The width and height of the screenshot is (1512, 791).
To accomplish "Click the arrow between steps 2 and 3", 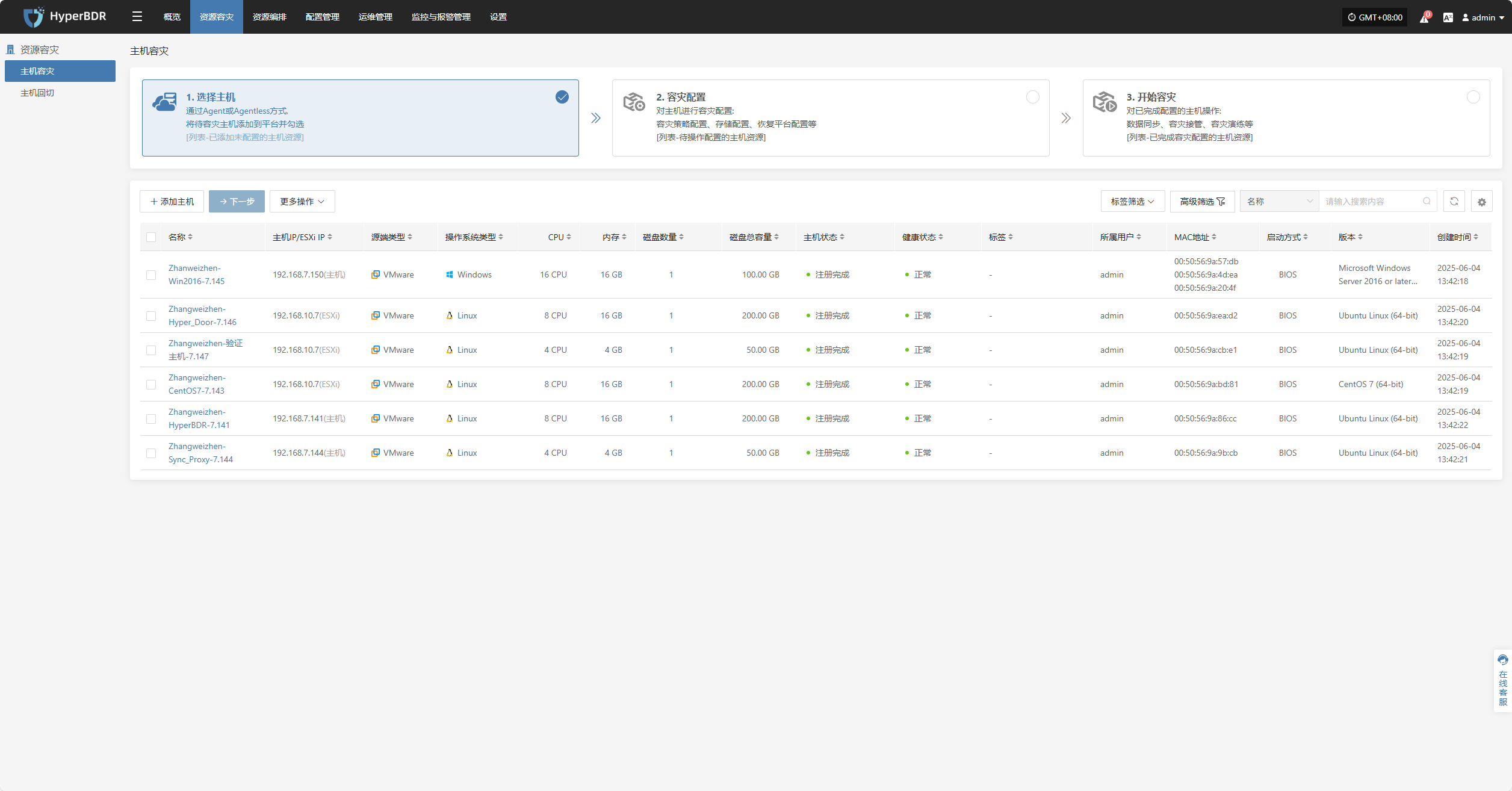I will click(1066, 118).
